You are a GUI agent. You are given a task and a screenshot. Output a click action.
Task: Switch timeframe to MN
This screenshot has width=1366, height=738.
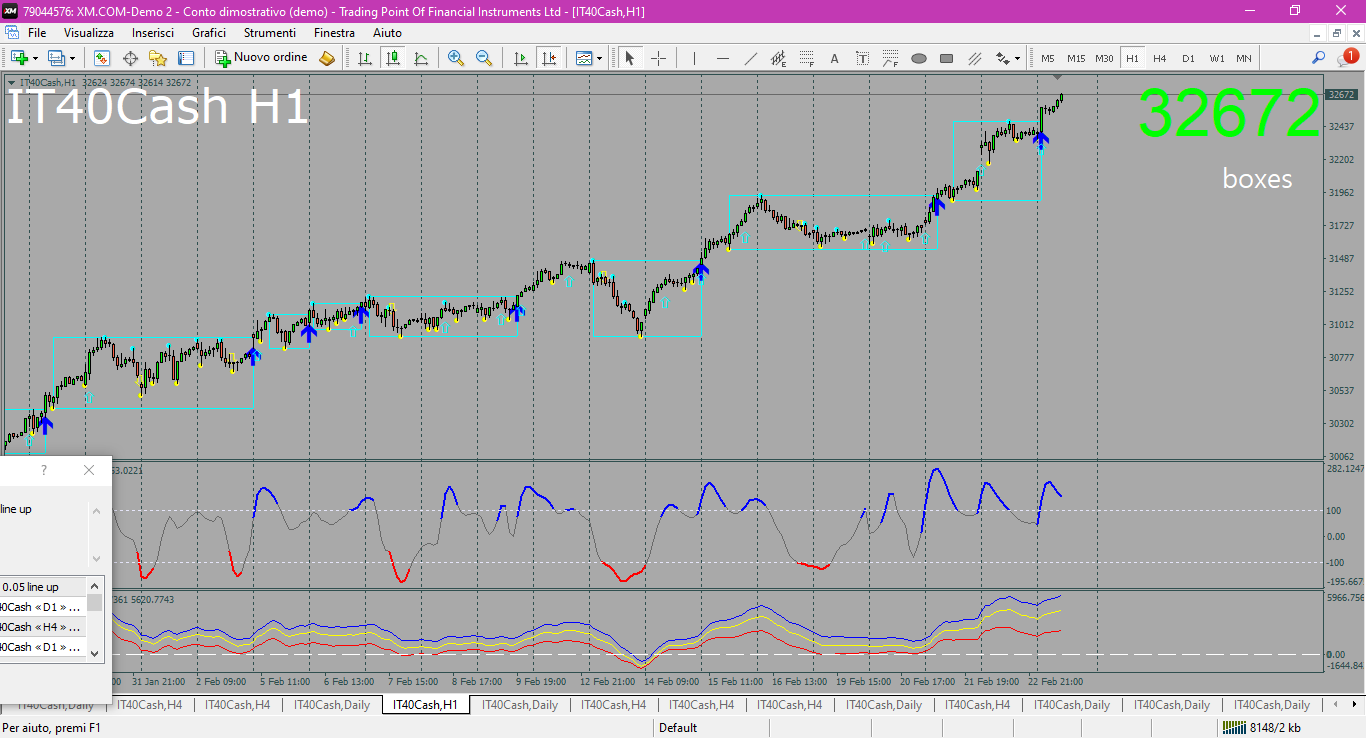pyautogui.click(x=1243, y=58)
